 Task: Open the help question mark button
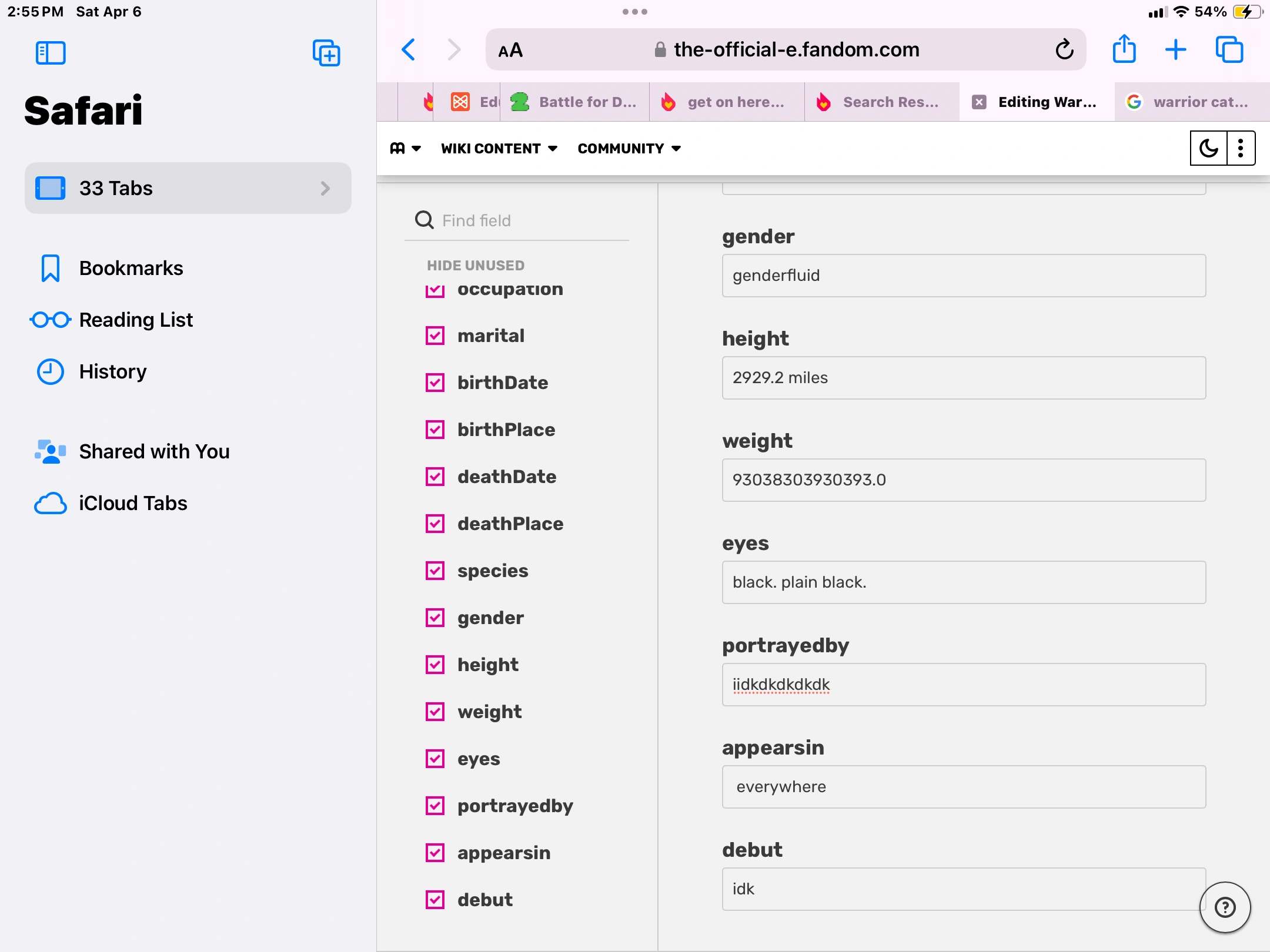(1225, 907)
